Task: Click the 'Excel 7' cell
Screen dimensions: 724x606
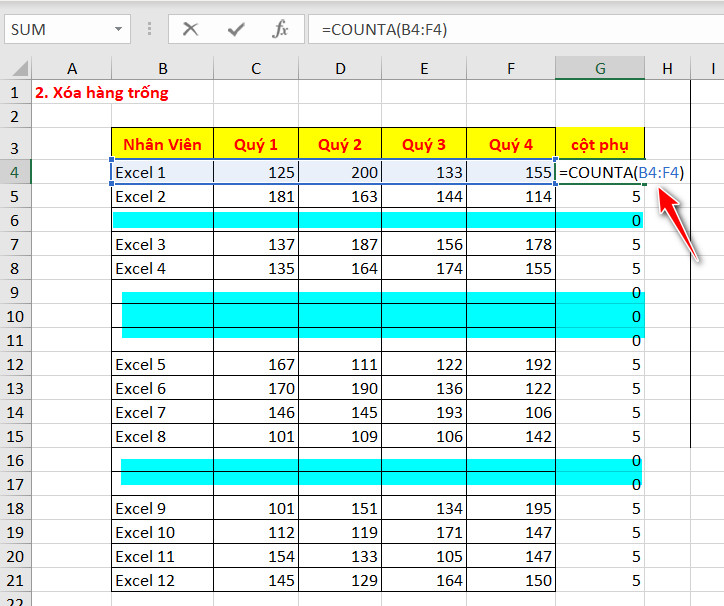Action: click(163, 412)
